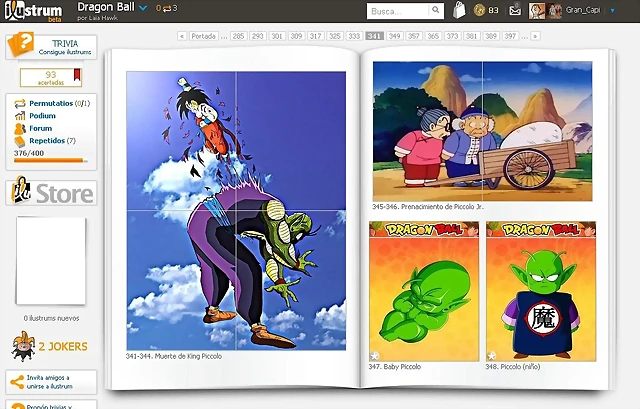Click the por Laia Hawk author text
Image resolution: width=640 pixels, height=409 pixels.
coord(98,18)
